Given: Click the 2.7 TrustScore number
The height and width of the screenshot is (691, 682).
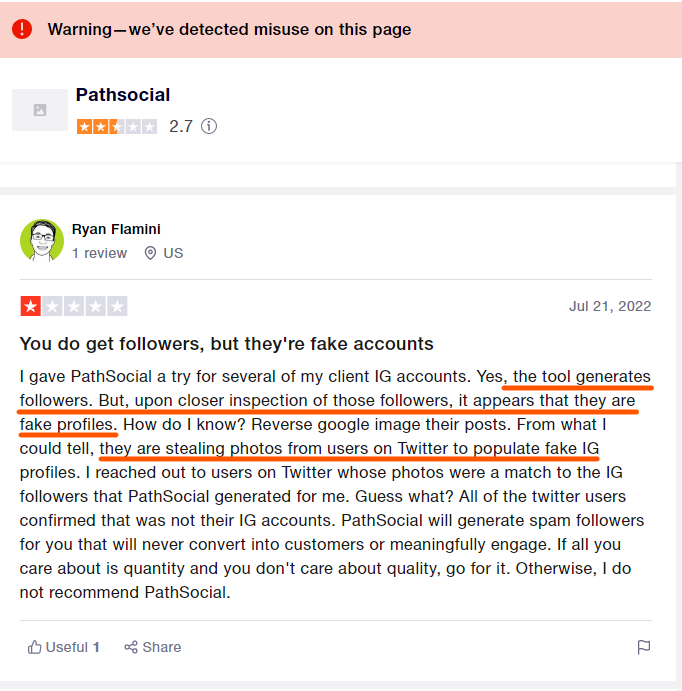Looking at the screenshot, I should [181, 126].
